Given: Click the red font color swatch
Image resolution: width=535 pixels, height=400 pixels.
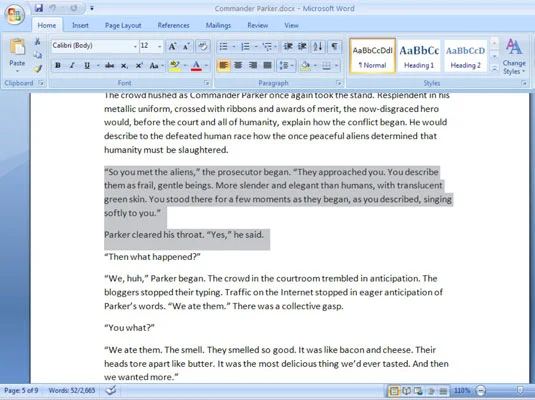Looking at the screenshot, I should 196,66.
